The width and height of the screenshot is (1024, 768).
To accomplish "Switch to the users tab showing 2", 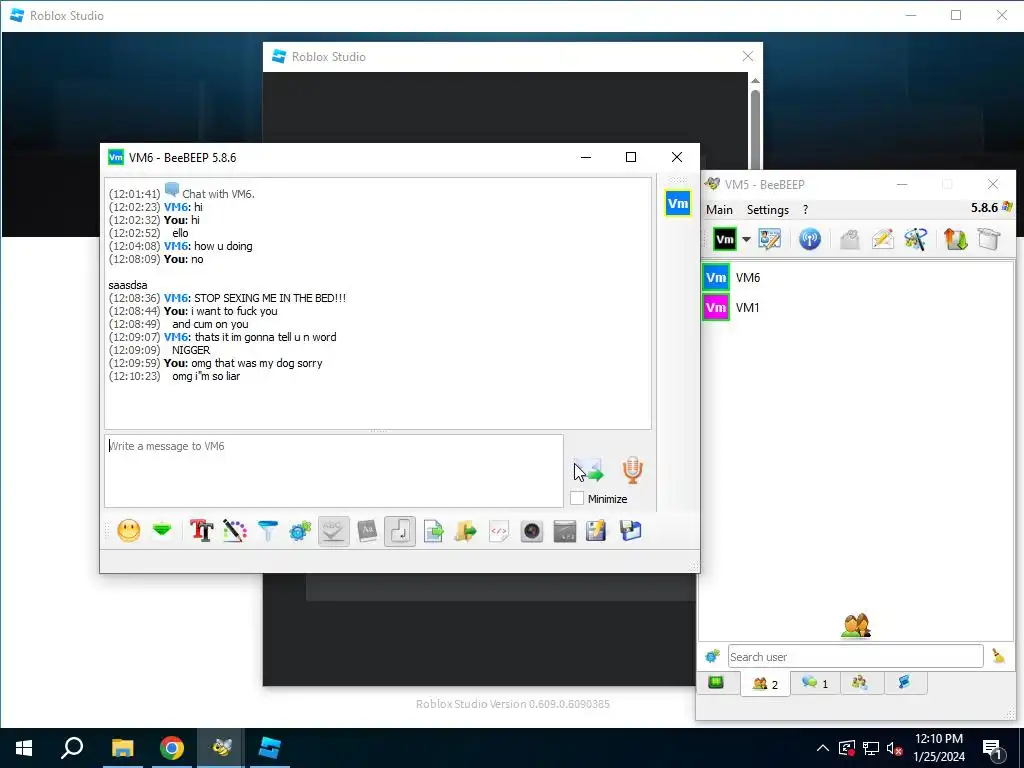I will coord(765,684).
